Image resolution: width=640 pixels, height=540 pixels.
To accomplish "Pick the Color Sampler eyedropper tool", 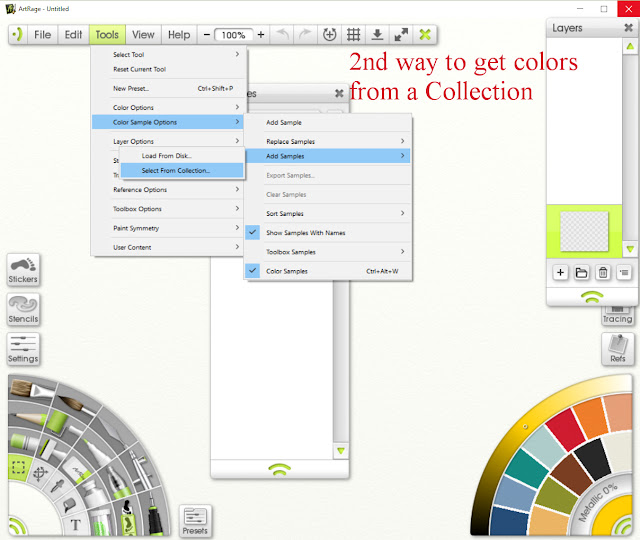I will (56, 487).
